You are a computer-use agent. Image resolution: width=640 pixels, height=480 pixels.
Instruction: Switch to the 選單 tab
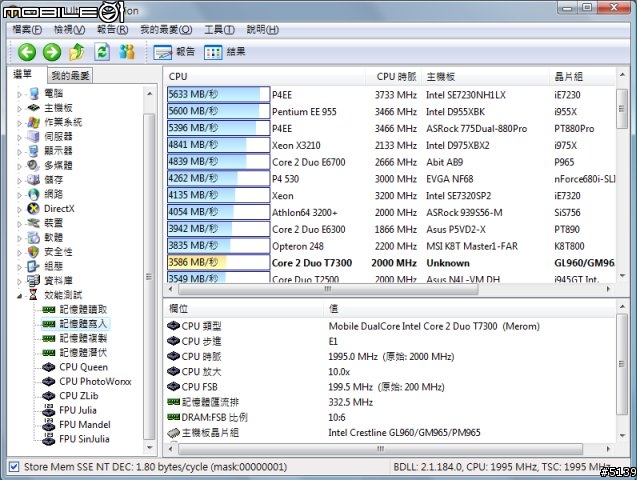point(22,74)
